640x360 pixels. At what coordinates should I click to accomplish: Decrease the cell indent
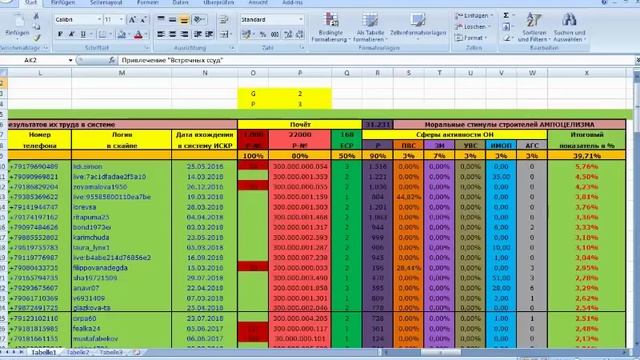pyautogui.click(x=198, y=35)
